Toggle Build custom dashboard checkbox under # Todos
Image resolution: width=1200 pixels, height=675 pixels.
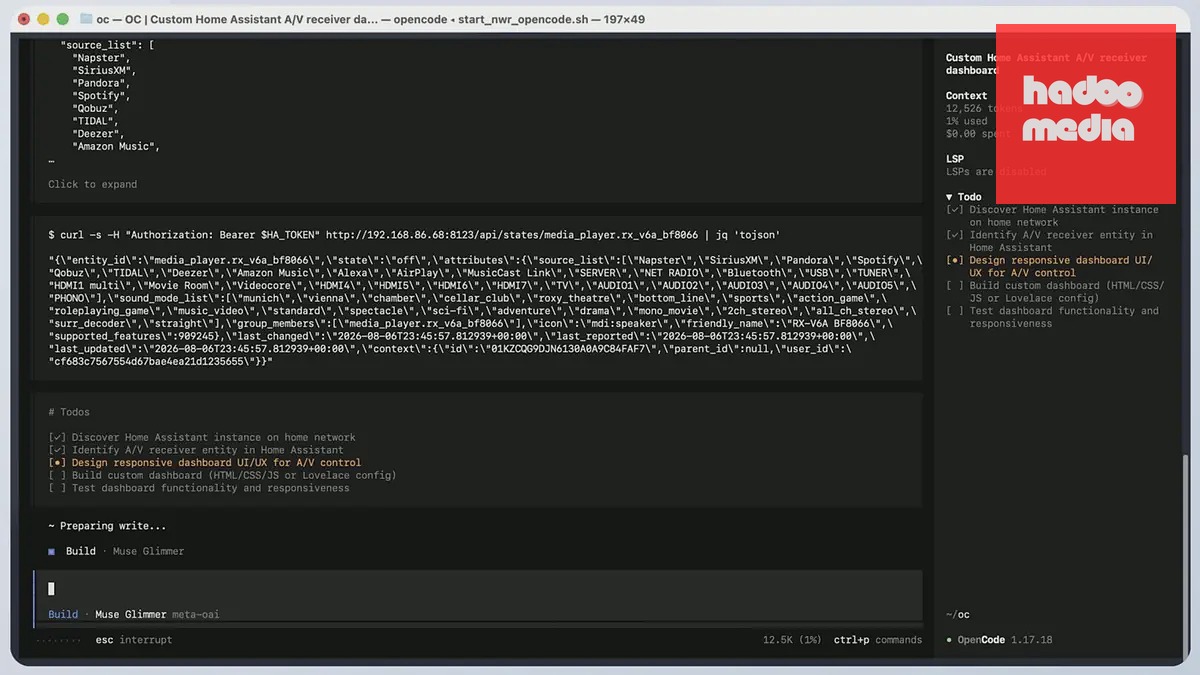57,475
